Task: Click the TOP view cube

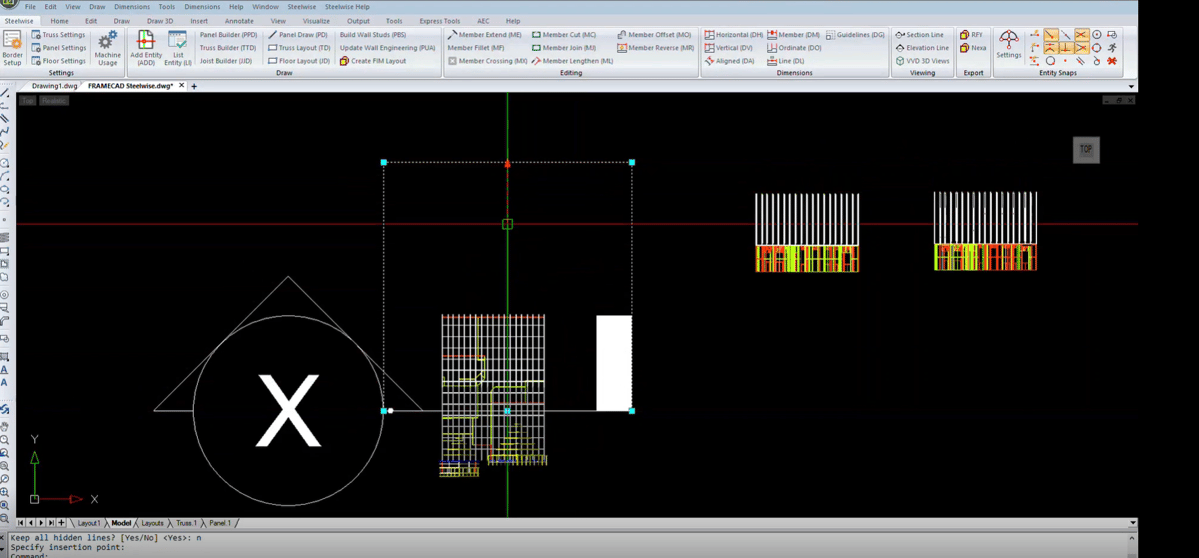Action: (1086, 150)
